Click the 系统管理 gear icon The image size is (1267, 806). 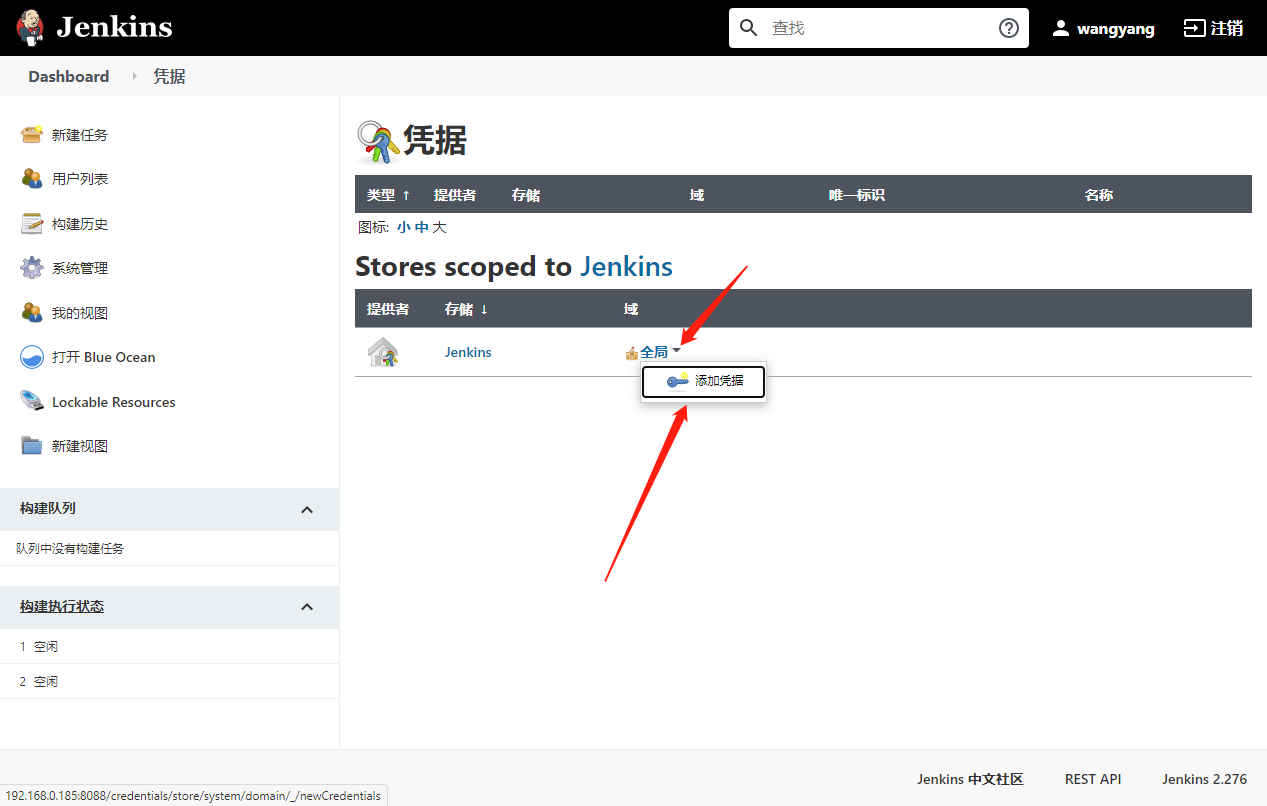pos(32,267)
